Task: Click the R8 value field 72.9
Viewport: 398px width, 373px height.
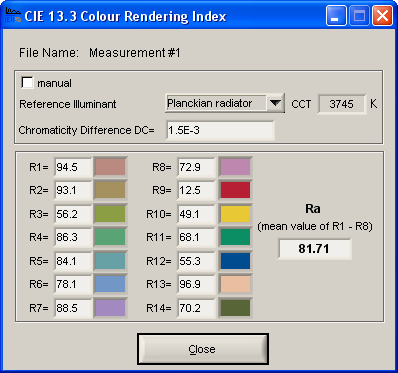Action: 196,167
